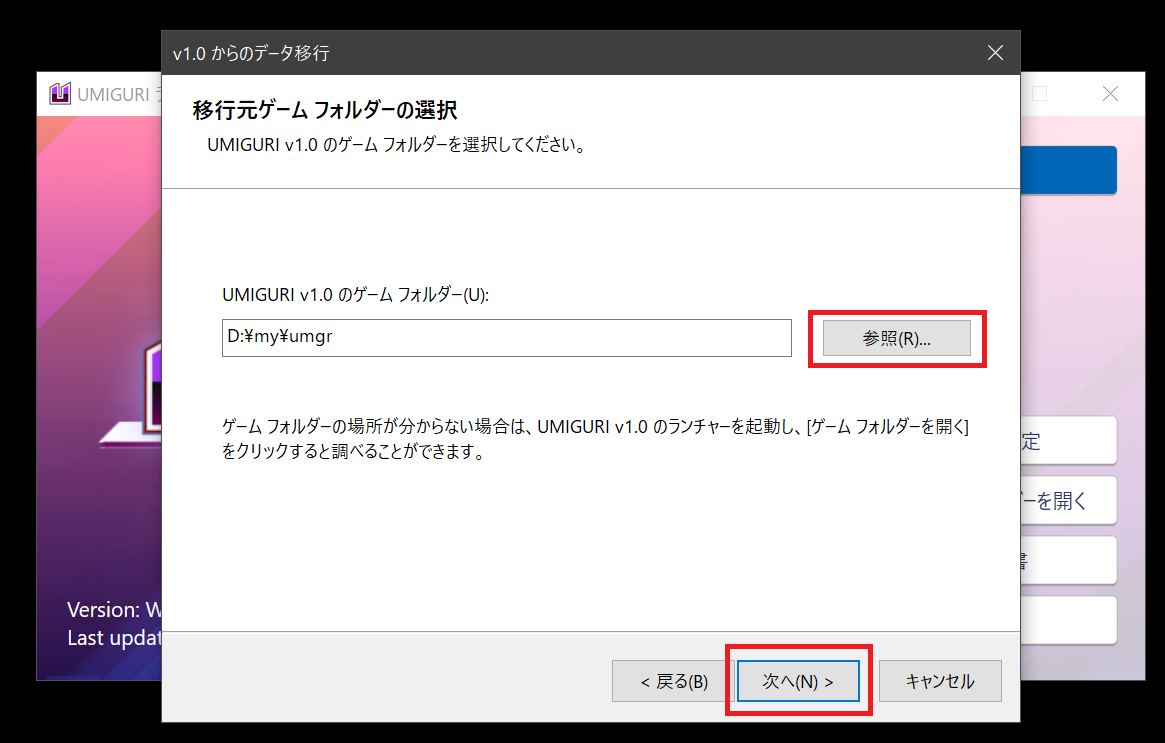Cancel the migration with the キャンセル button
This screenshot has height=743, width=1165.
pos(940,681)
